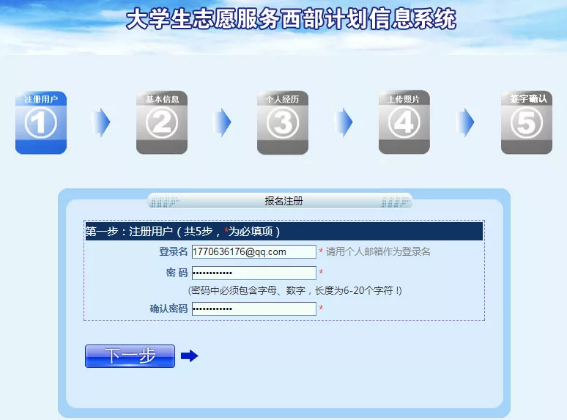Viewport: 567px width, 420px height.
Task: Click arrow between steps 3 and 4
Action: pyautogui.click(x=344, y=122)
